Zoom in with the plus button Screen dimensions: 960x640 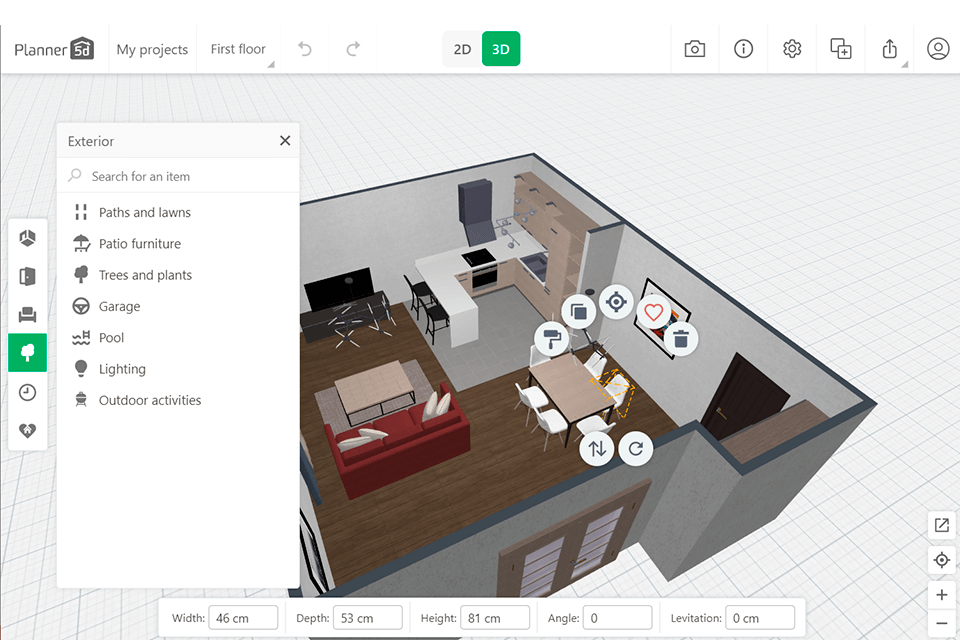point(942,595)
